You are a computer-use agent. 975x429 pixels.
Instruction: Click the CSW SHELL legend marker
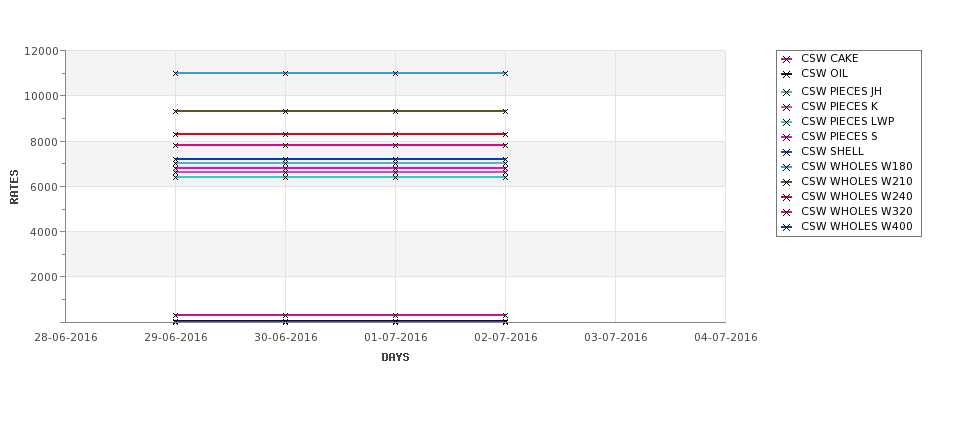[x=787, y=152]
